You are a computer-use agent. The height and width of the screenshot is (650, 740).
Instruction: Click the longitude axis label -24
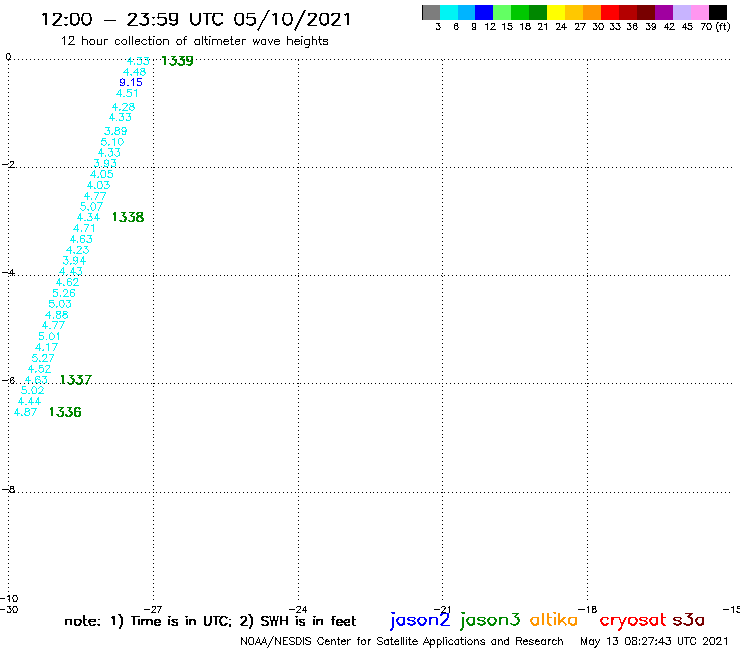click(x=298, y=609)
